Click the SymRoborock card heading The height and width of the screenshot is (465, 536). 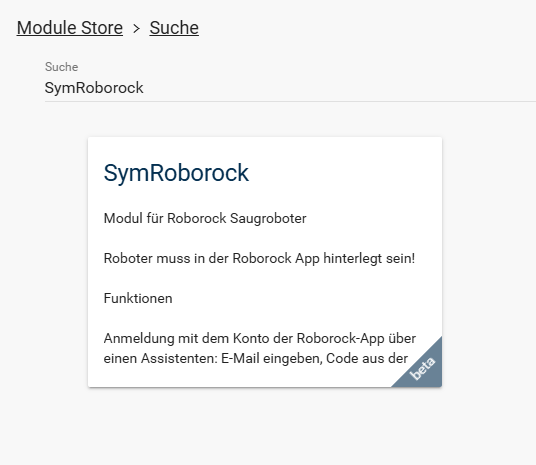176,173
